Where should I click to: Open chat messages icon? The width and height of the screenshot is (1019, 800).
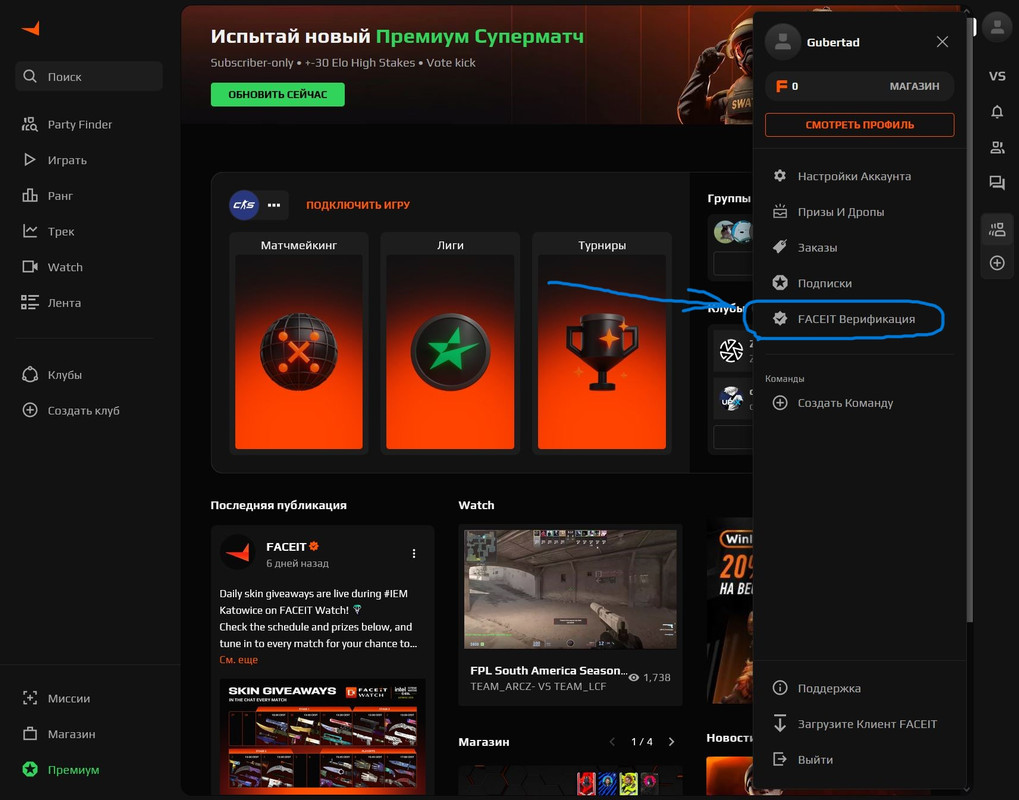(x=997, y=183)
